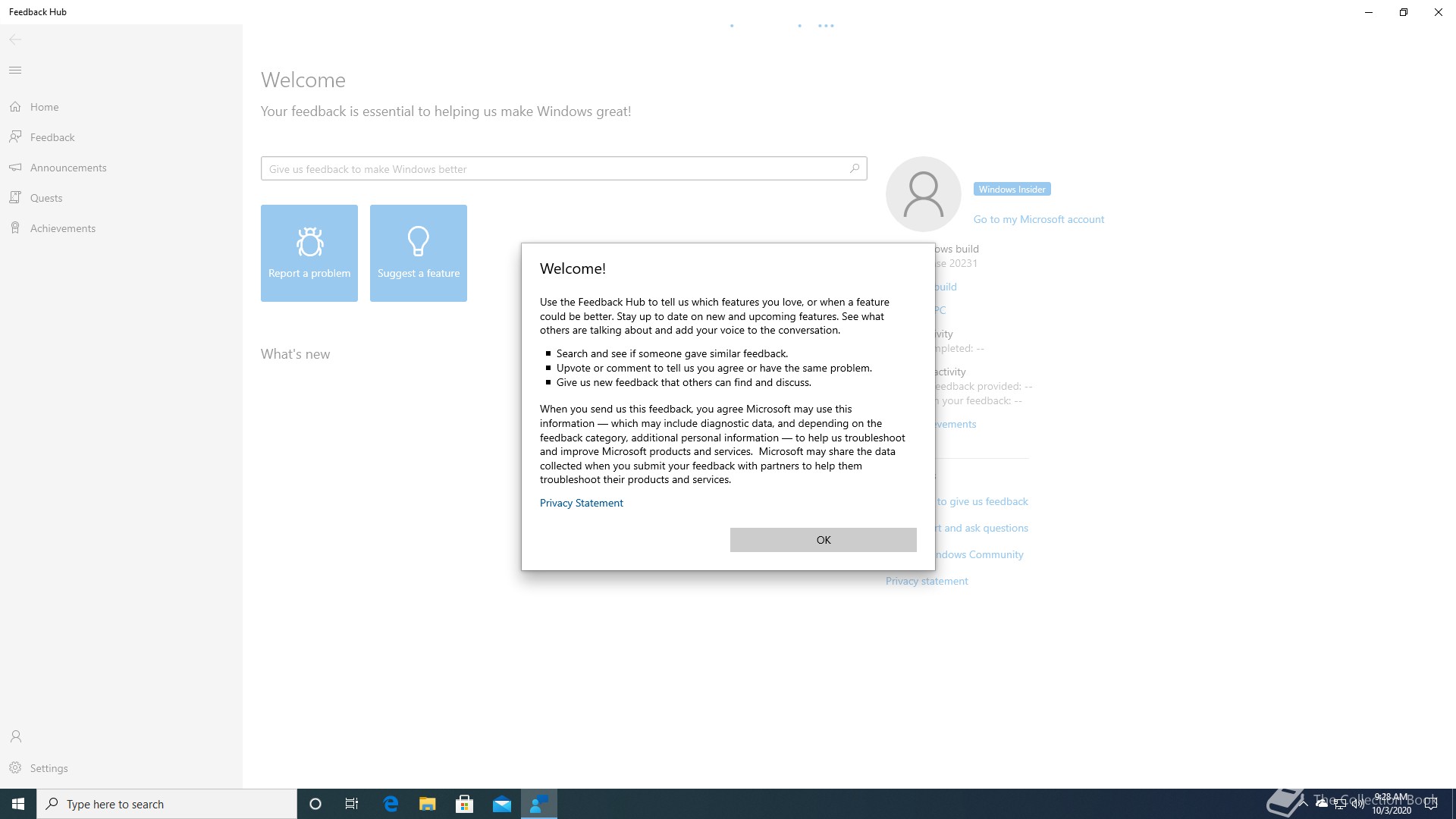This screenshot has width=1456, height=819.
Task: Open Microsoft Store from taskbar
Action: [465, 804]
